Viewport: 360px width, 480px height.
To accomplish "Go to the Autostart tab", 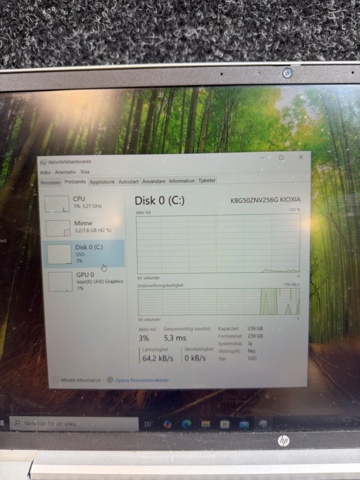I will pyautogui.click(x=128, y=181).
